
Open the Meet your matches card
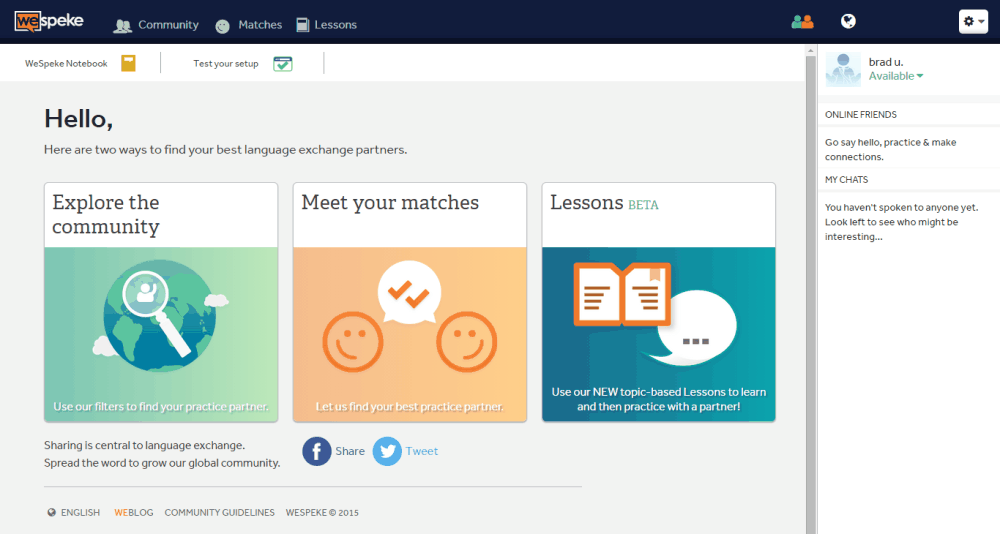(409, 302)
